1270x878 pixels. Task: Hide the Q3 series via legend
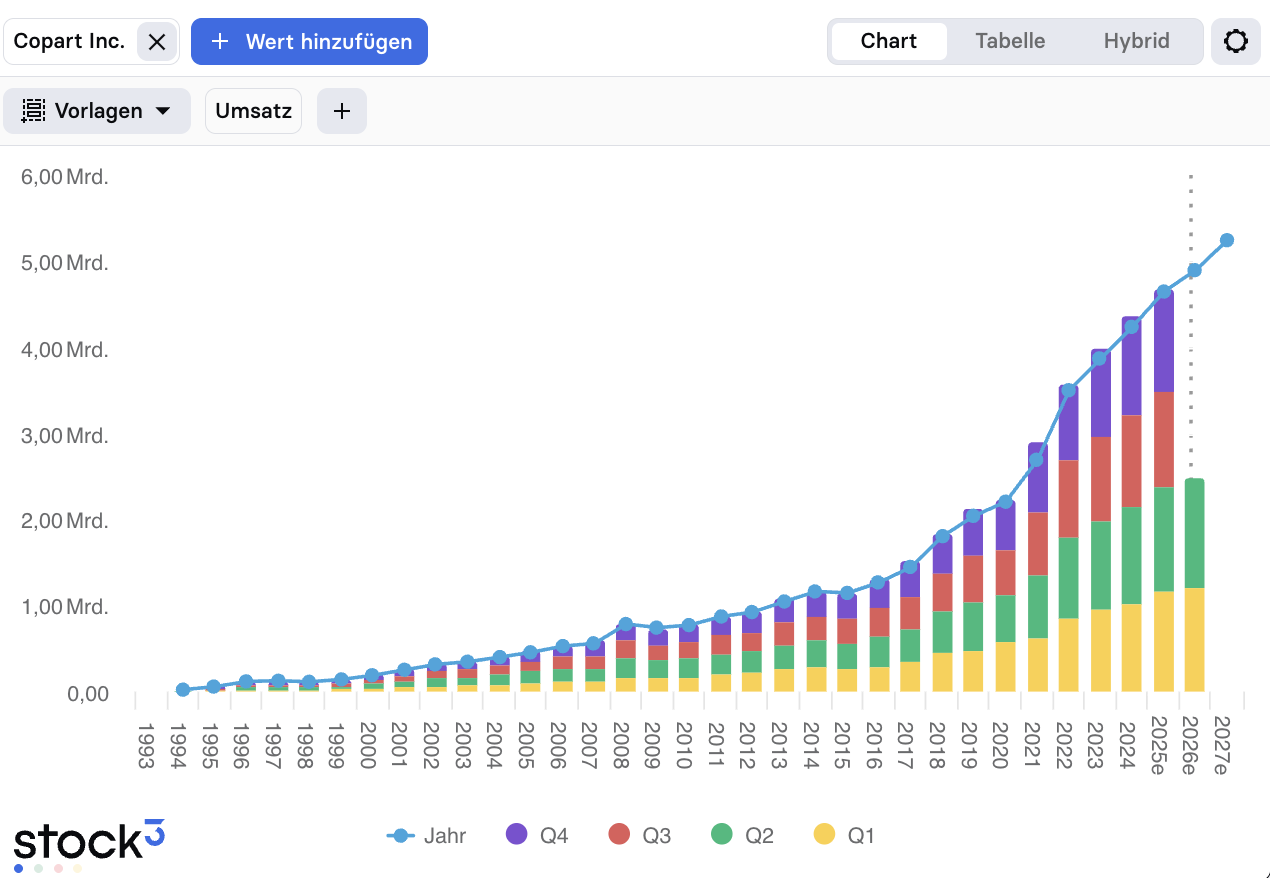click(x=640, y=835)
